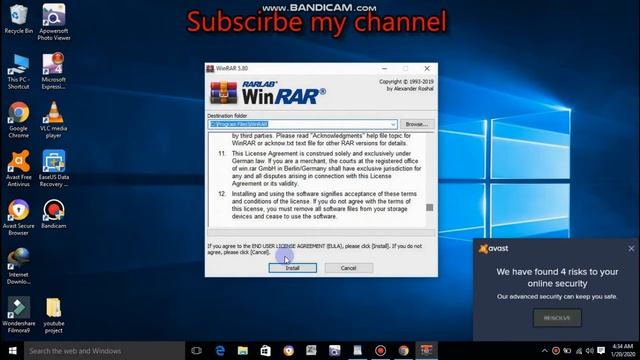Select the VLC media player icon
The height and width of the screenshot is (360, 640).
click(53, 120)
